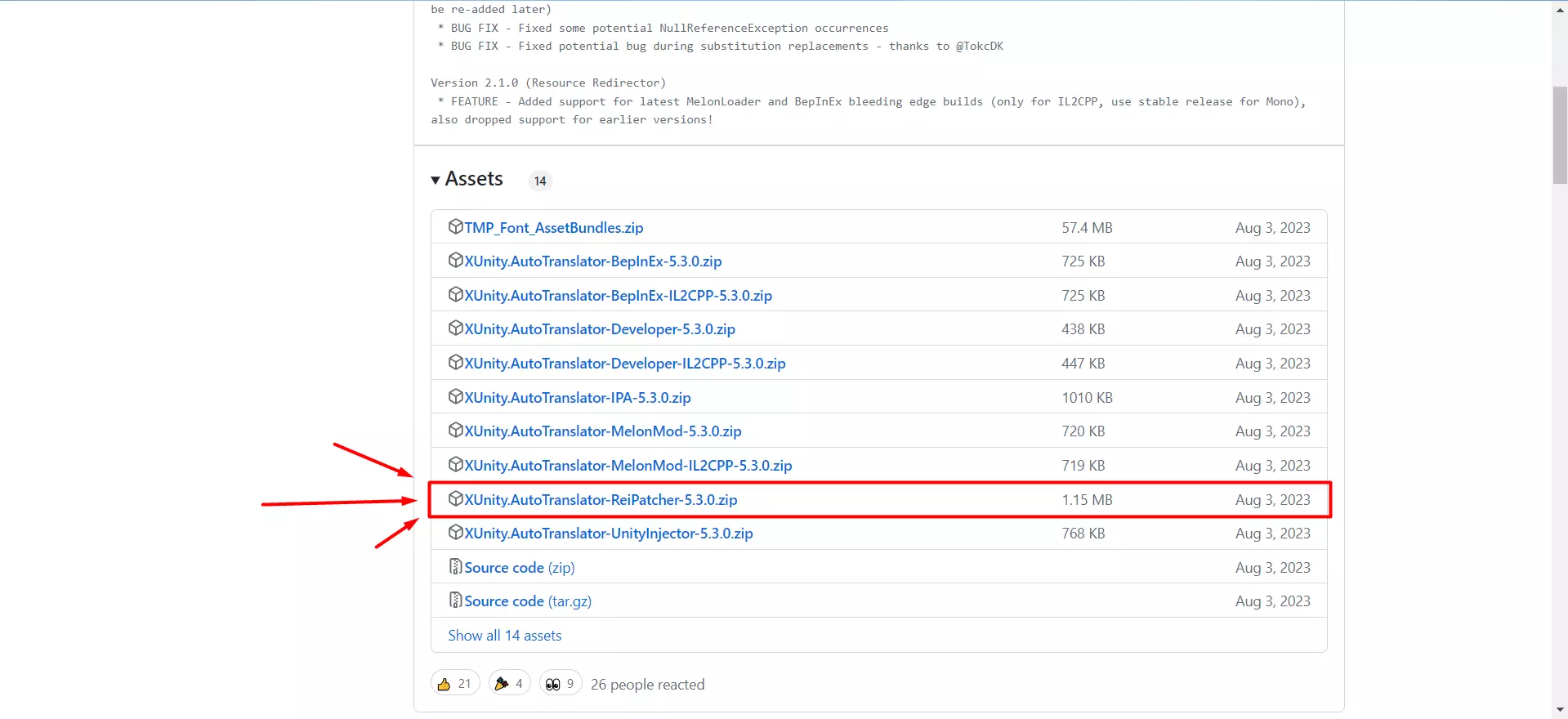Click the 438 KB file size
The width and height of the screenshot is (1568, 719).
pyautogui.click(x=1083, y=329)
